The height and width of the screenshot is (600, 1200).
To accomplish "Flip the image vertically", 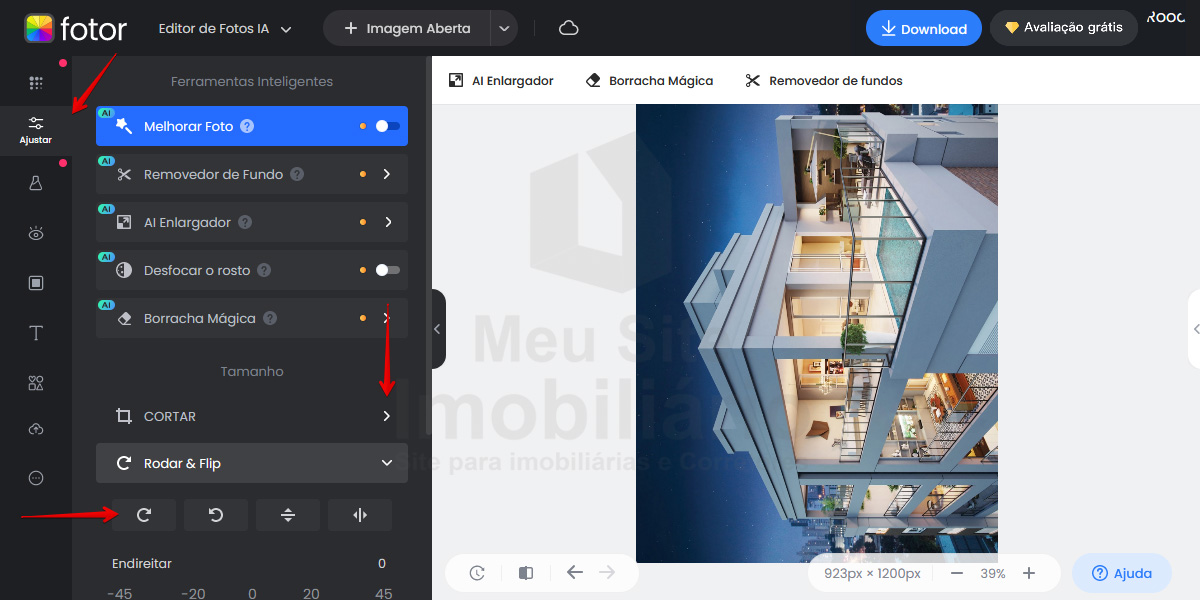I will pos(288,515).
